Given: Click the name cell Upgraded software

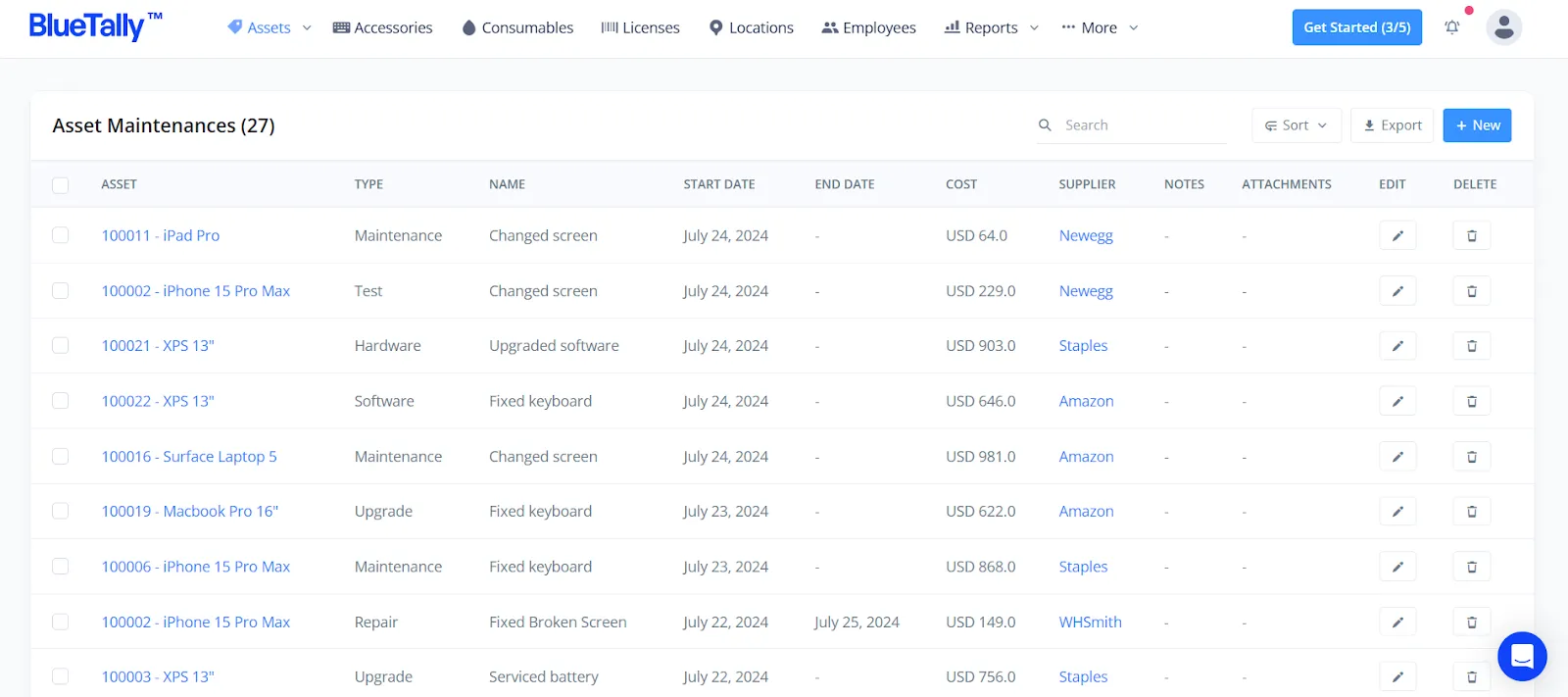Looking at the screenshot, I should [x=554, y=346].
